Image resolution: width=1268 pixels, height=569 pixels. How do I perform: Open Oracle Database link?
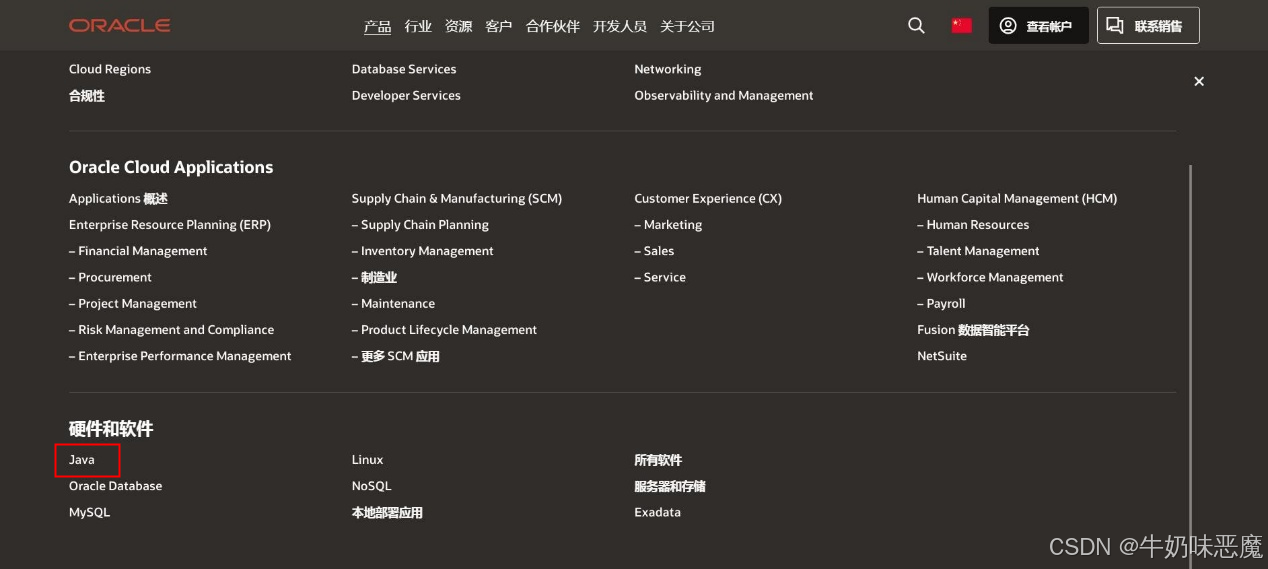pos(115,486)
